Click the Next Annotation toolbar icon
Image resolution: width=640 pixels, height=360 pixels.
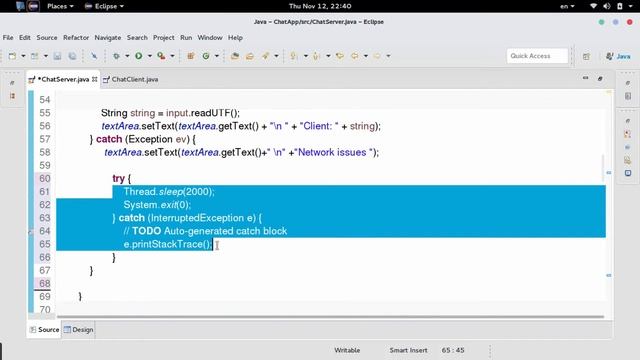click(293, 56)
